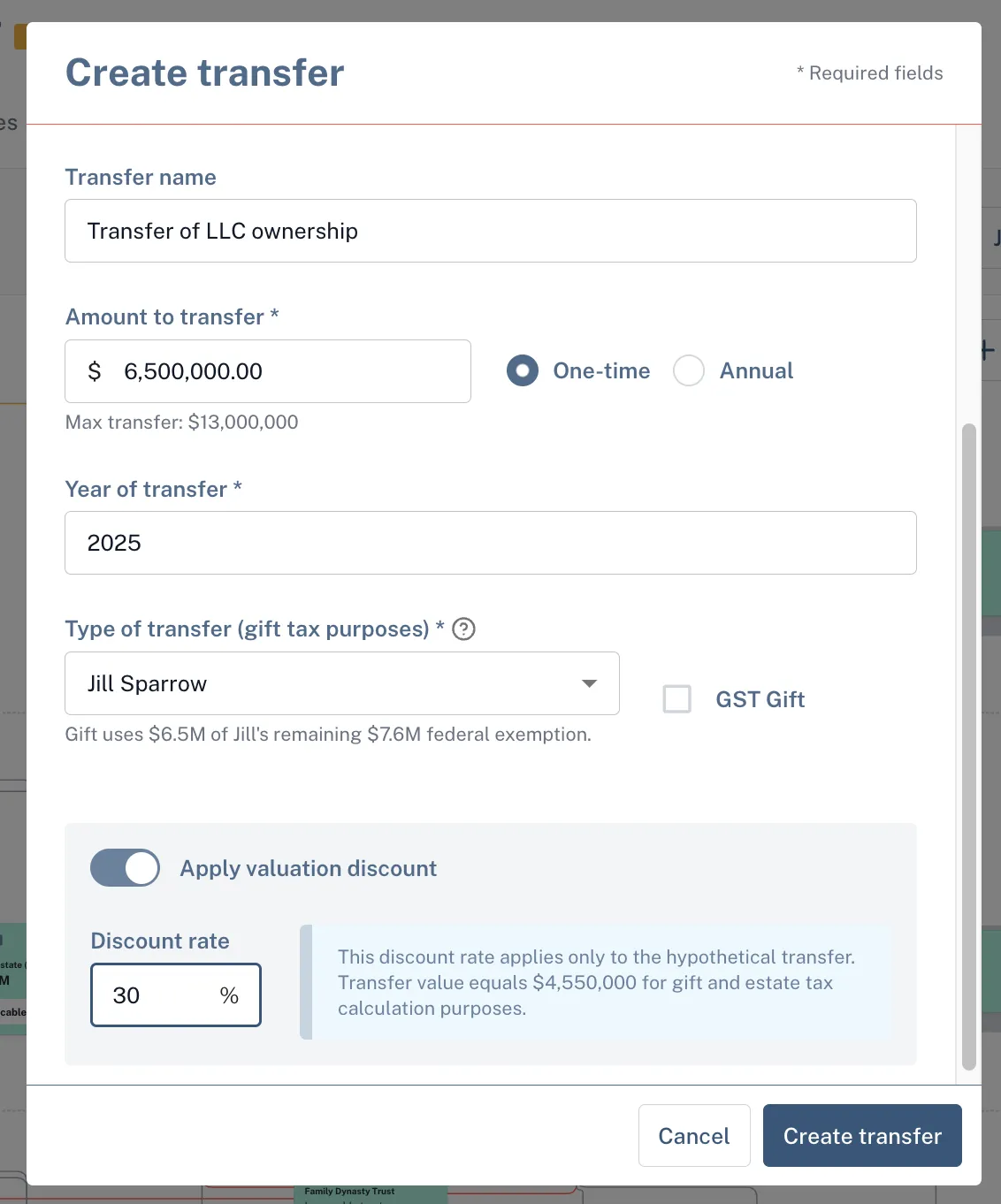The width and height of the screenshot is (1001, 1204).
Task: Click the help icon beside Type of transfer
Action: tap(463, 629)
